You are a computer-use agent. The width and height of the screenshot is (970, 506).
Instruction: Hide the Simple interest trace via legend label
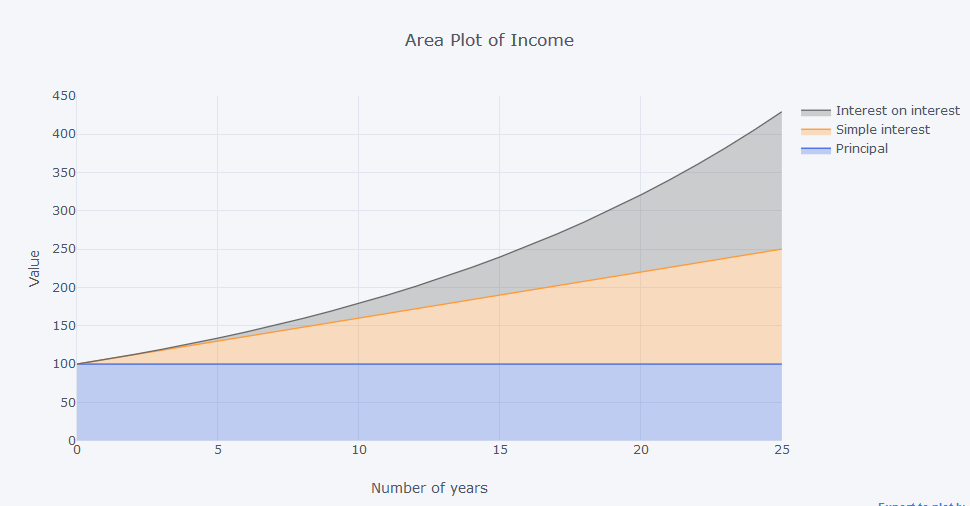[882, 130]
